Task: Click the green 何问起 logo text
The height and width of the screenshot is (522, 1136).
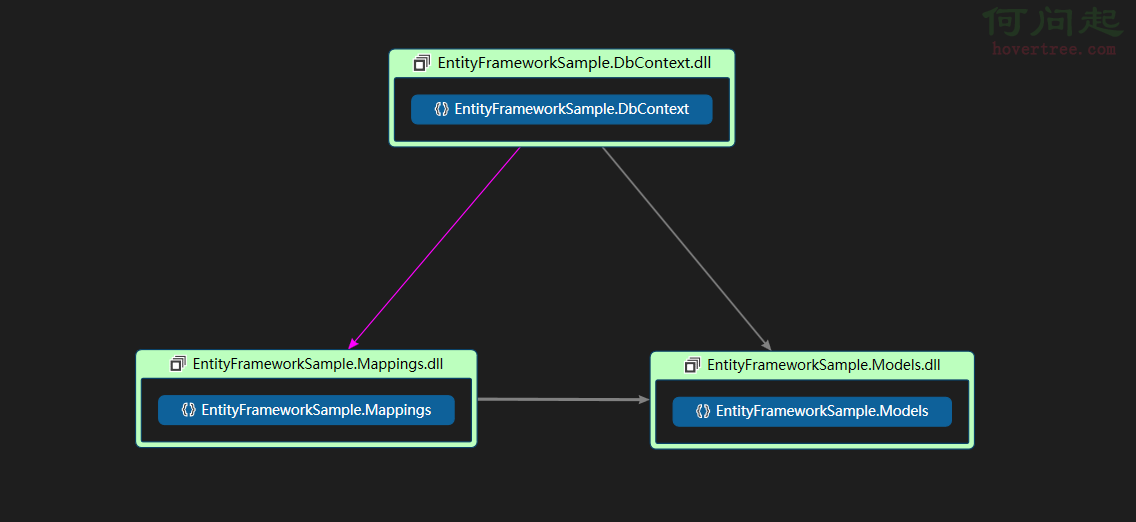Action: (1053, 21)
